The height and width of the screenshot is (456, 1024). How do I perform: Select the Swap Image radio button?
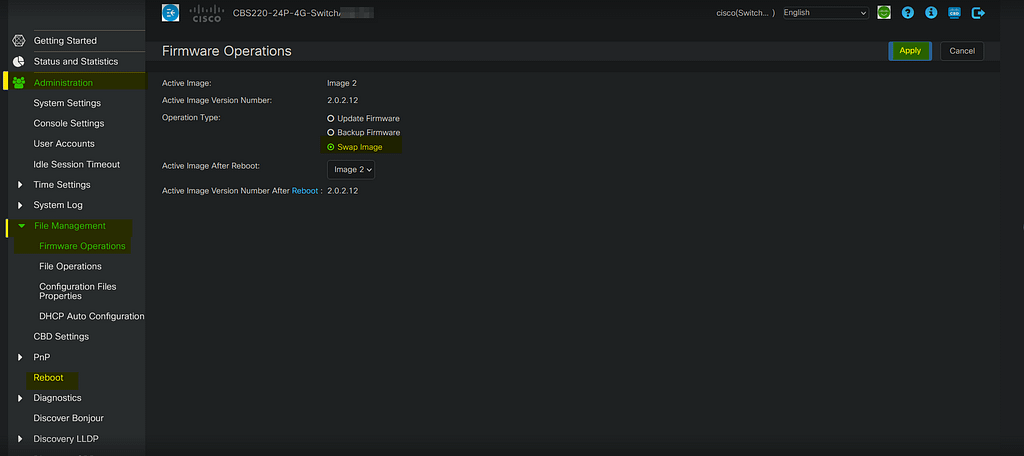click(331, 147)
